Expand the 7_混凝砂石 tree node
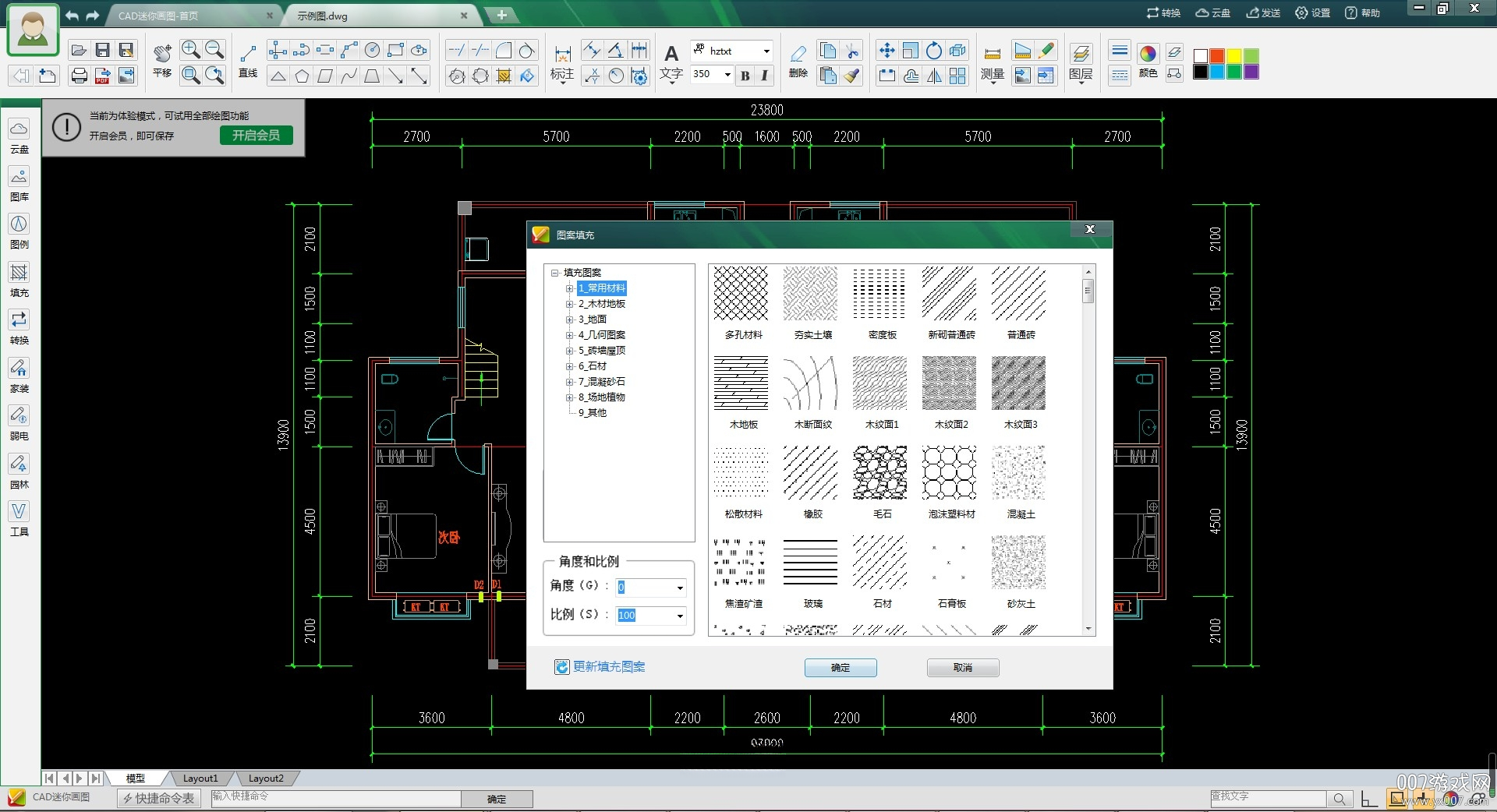The width and height of the screenshot is (1497, 812). pyautogui.click(x=570, y=382)
